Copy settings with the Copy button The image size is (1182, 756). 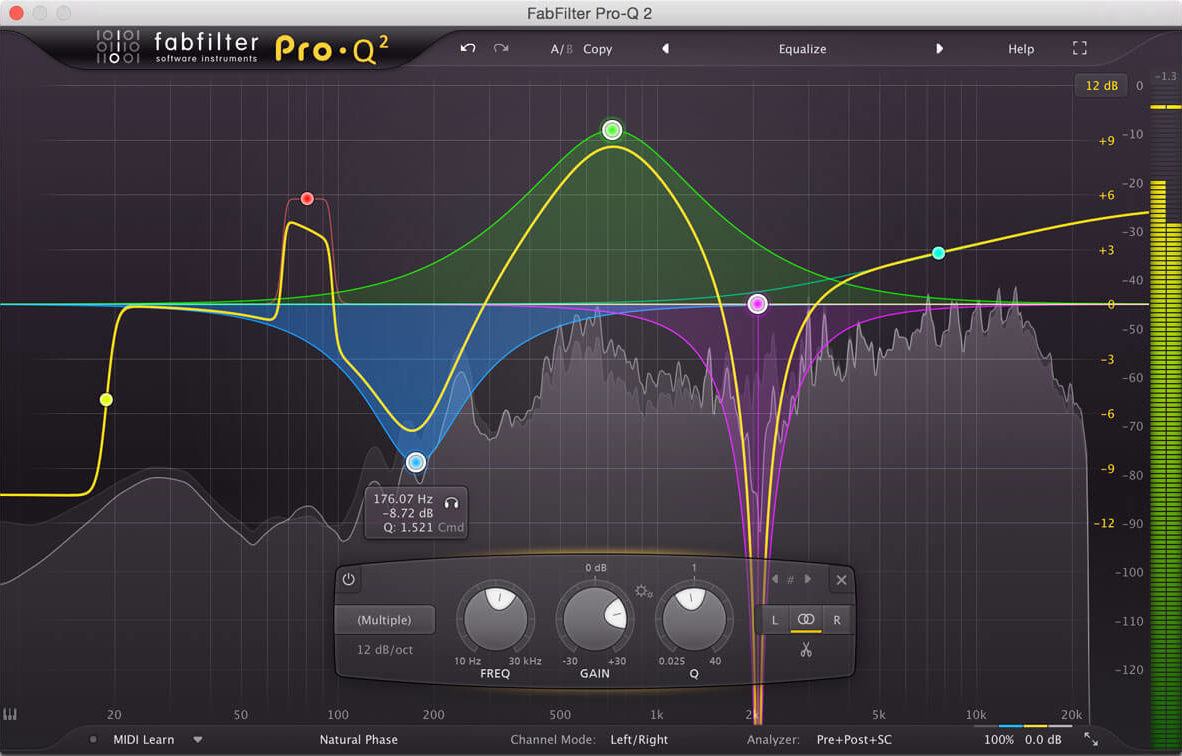(x=597, y=49)
